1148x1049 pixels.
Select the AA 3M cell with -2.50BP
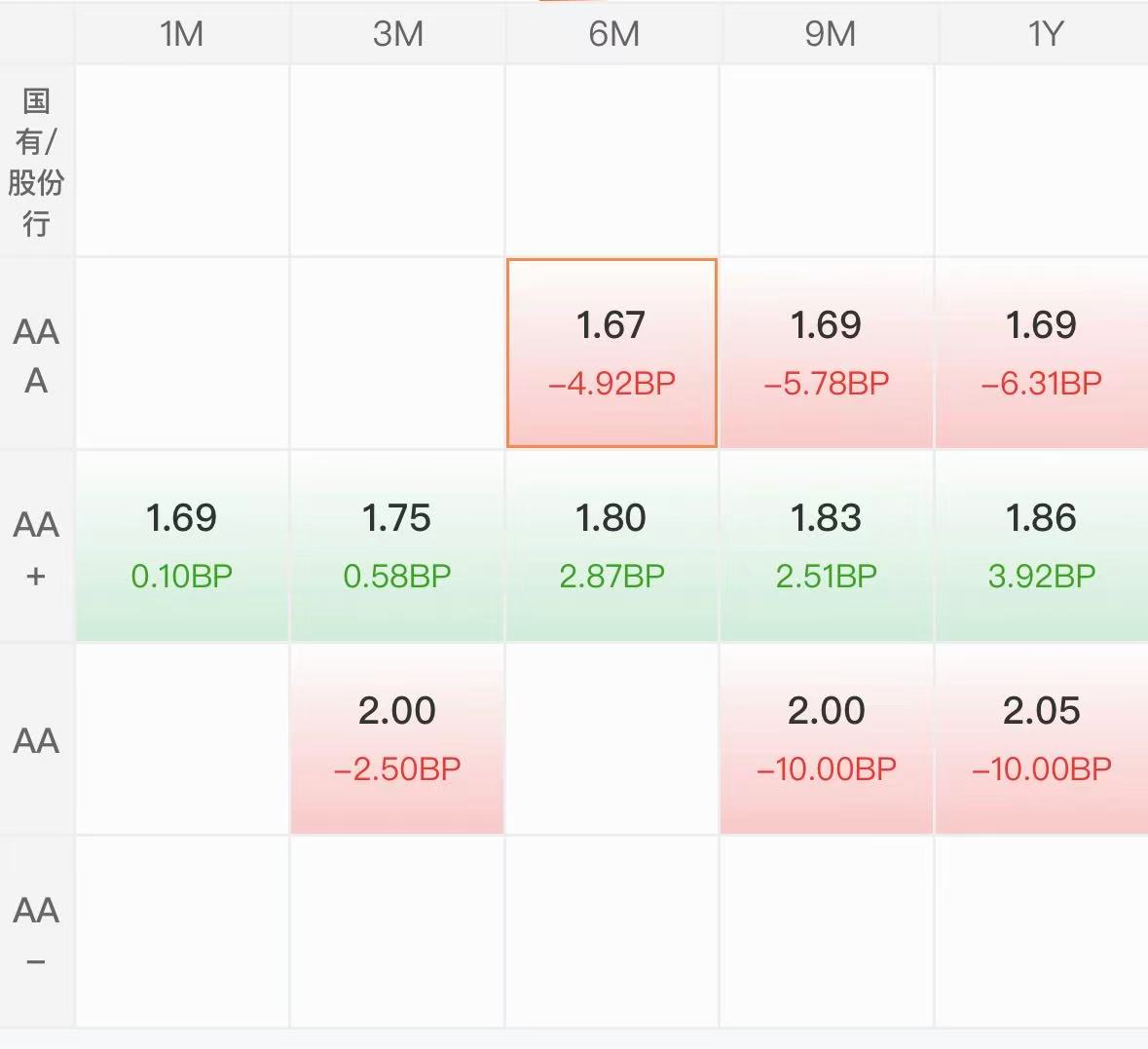click(397, 738)
